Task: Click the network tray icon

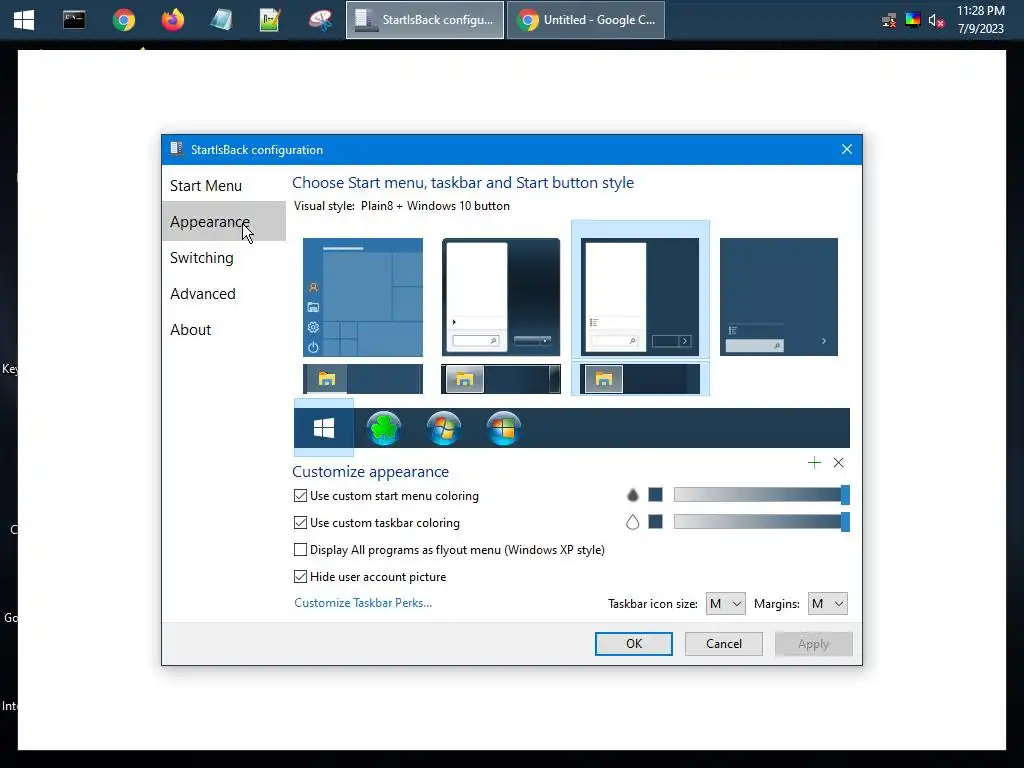Action: tap(888, 21)
